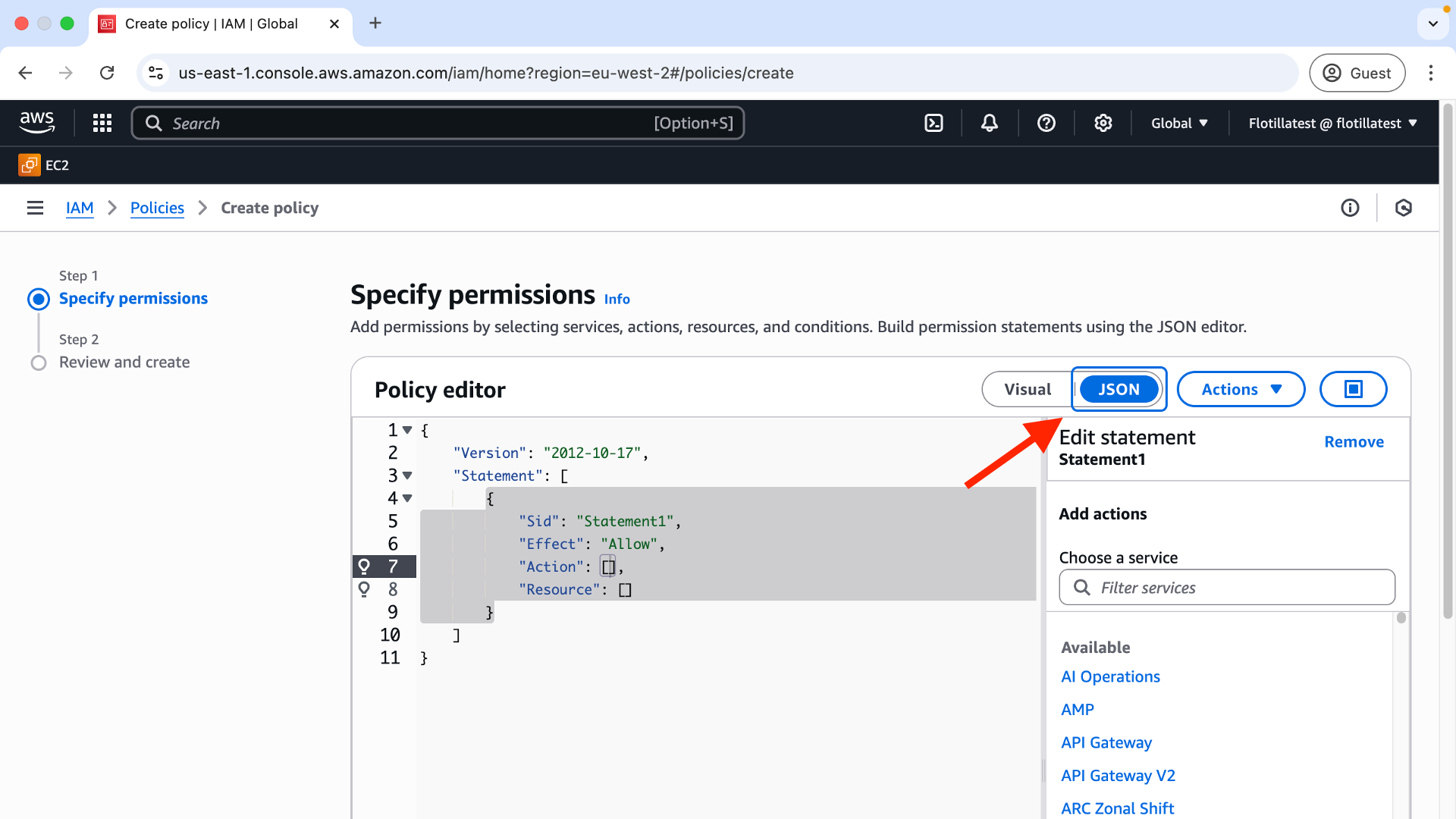This screenshot has height=819, width=1456.
Task: Expand the Global region selector
Action: point(1179,123)
